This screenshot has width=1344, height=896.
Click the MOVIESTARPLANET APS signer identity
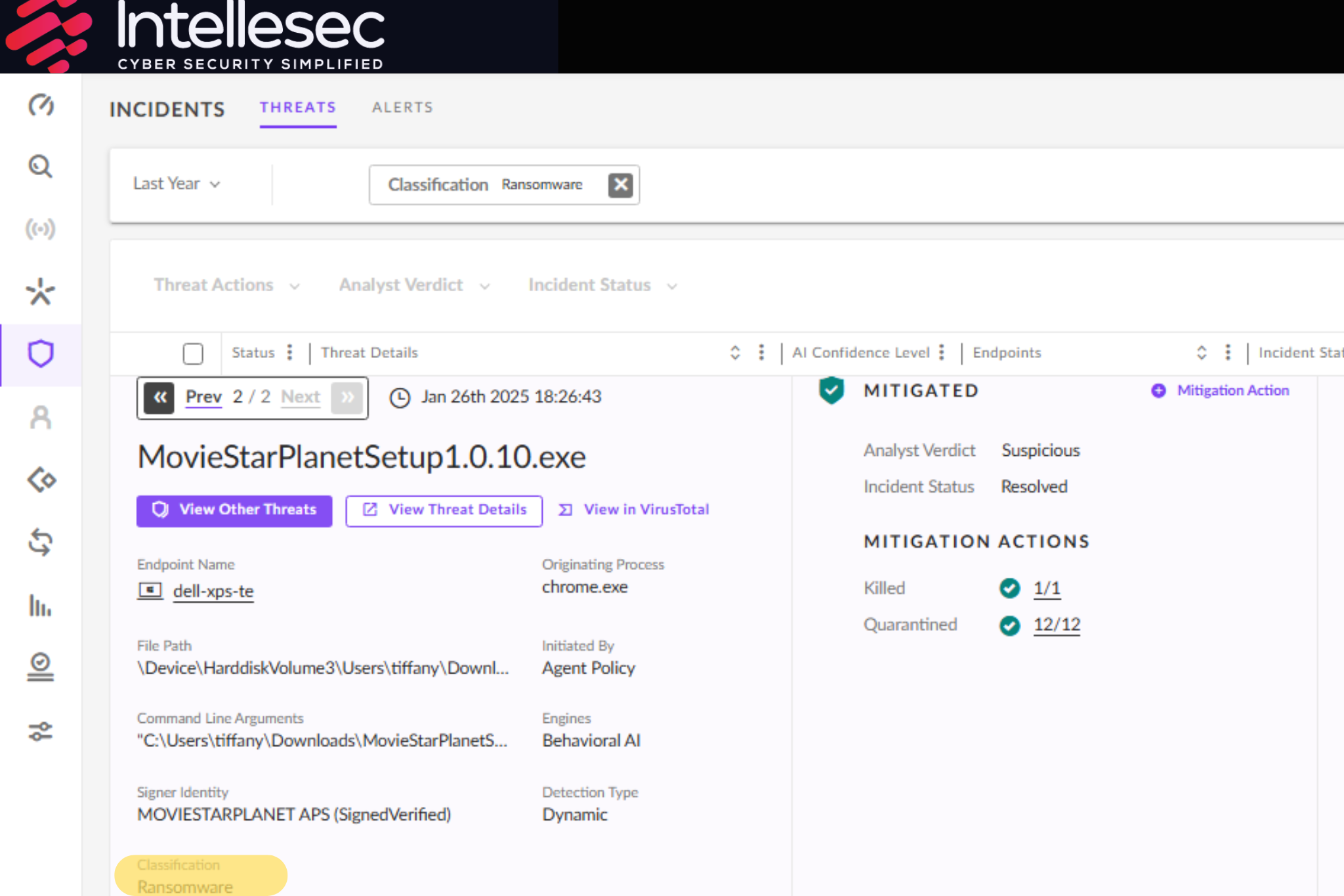pyautogui.click(x=294, y=815)
